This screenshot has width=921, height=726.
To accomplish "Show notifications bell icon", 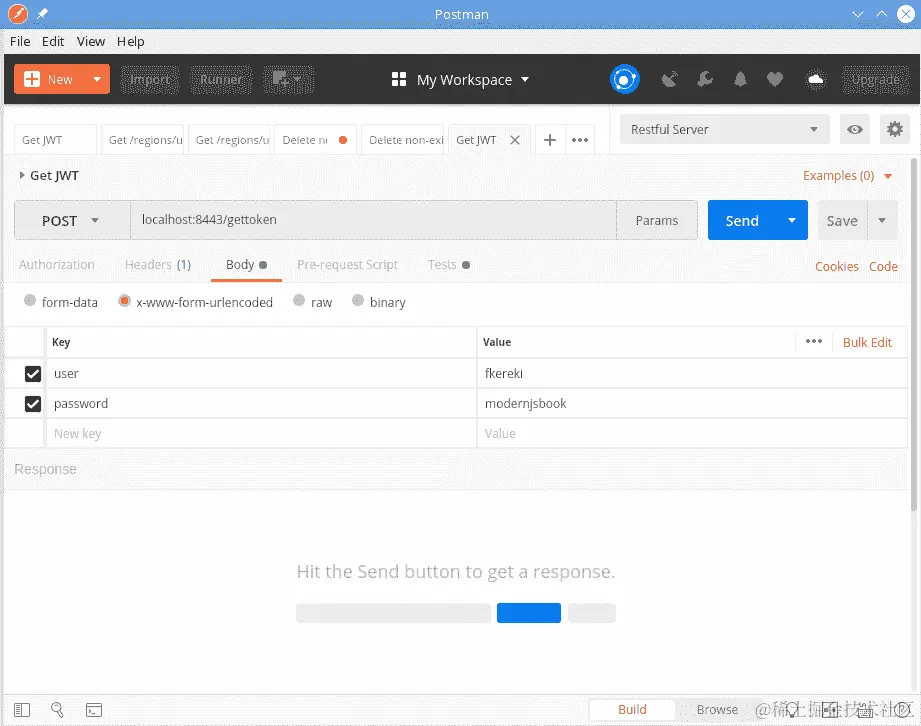I will tap(740, 79).
